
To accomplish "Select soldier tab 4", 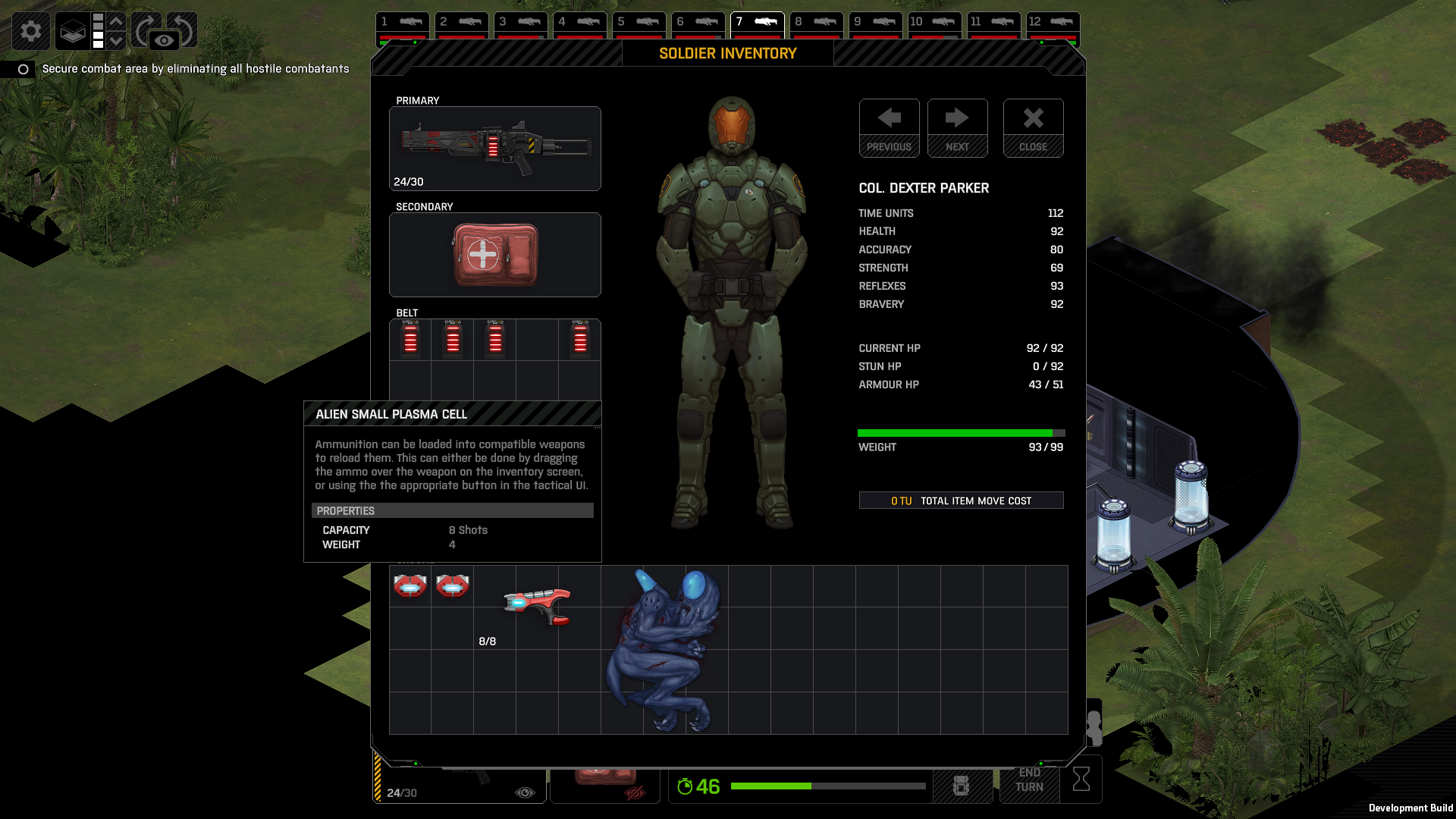I will [580, 25].
